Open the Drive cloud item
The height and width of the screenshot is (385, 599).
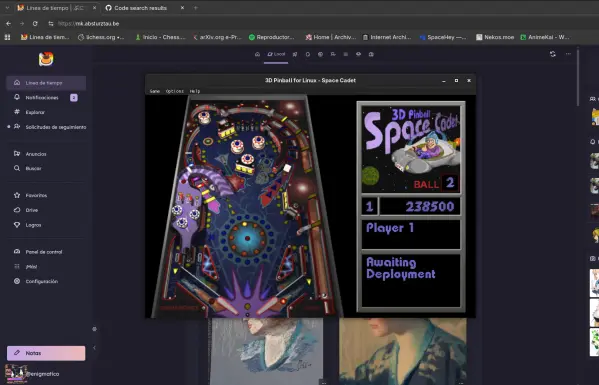[46, 210]
